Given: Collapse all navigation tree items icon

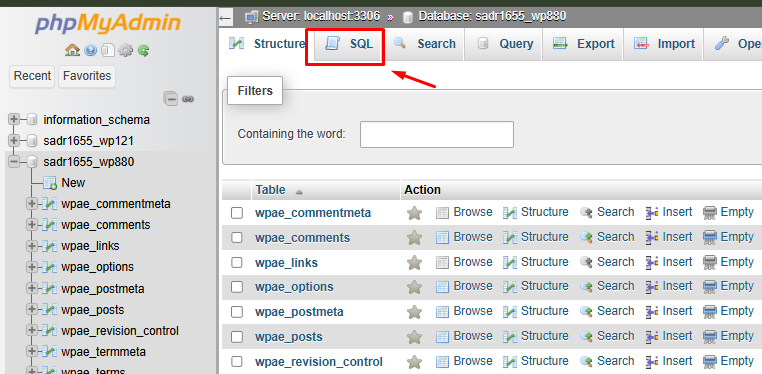Looking at the screenshot, I should pos(171,99).
